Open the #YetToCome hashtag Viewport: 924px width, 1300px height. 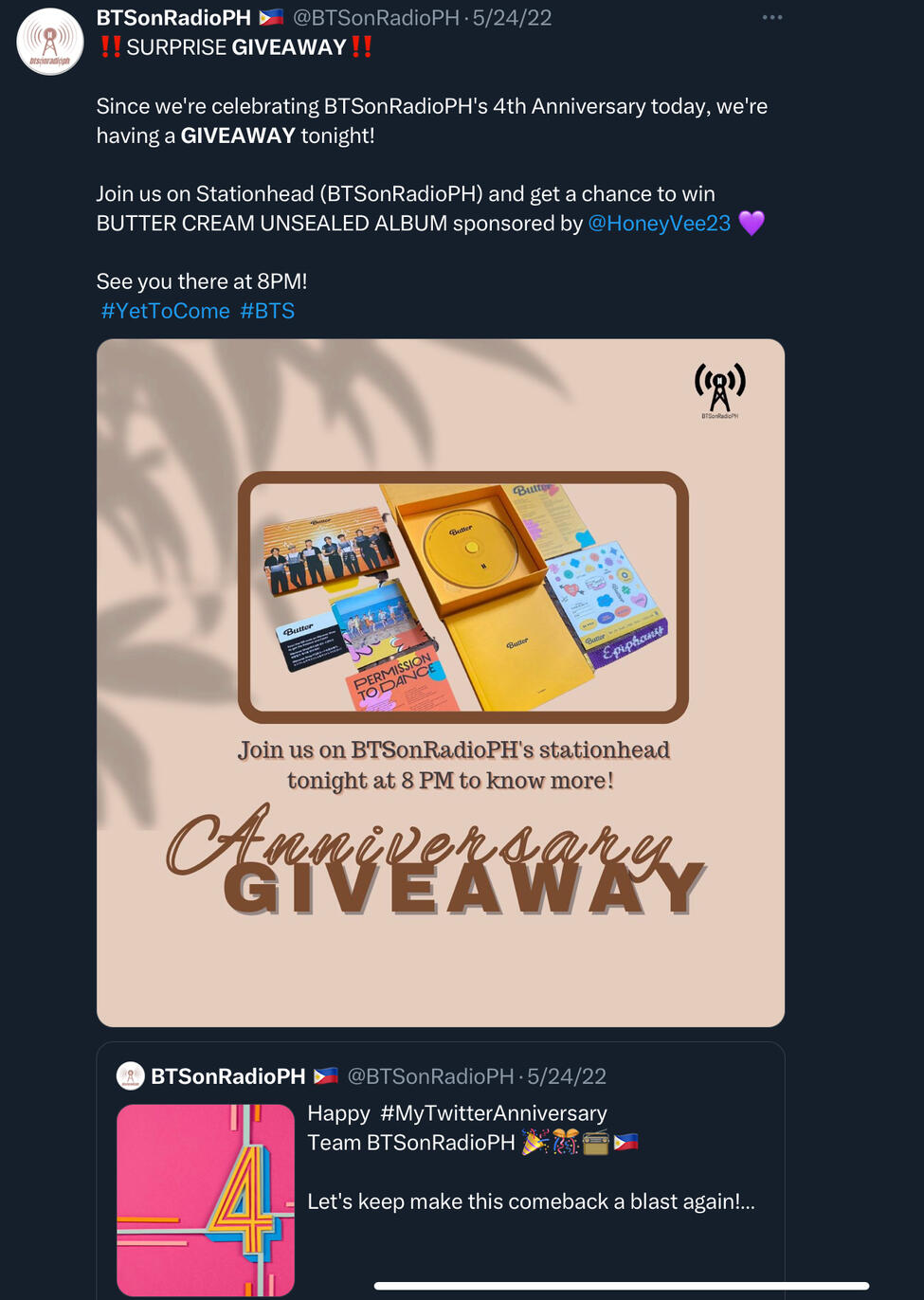pyautogui.click(x=166, y=311)
